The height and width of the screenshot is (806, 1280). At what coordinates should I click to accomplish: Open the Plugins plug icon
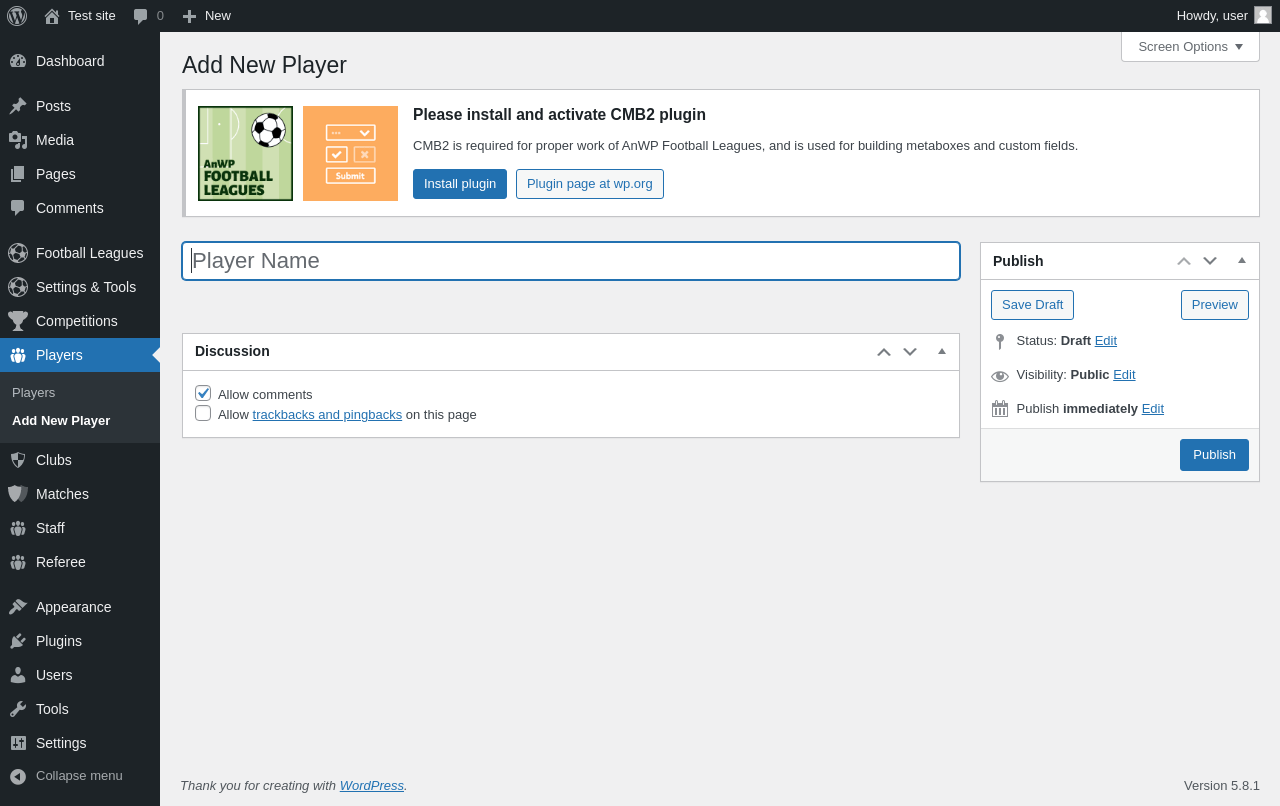[18, 641]
